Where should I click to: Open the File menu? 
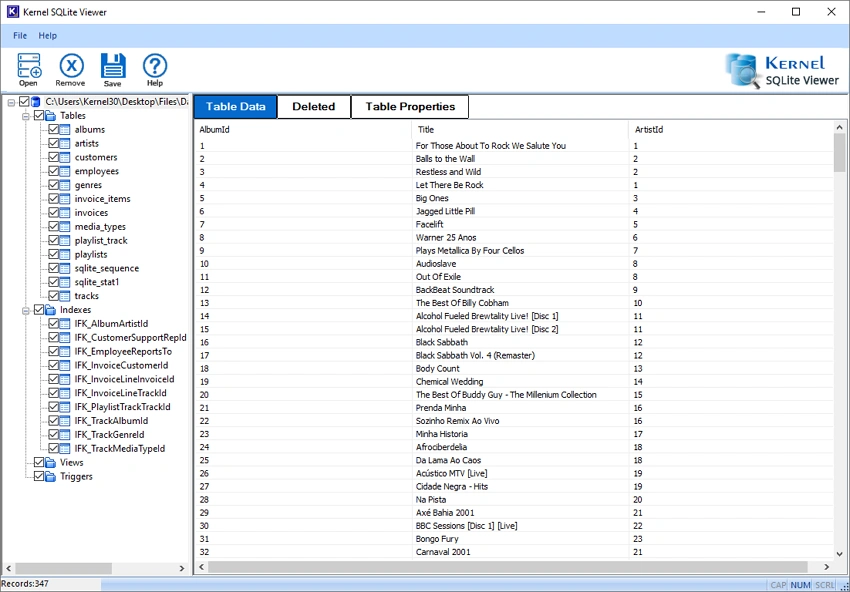(x=20, y=36)
